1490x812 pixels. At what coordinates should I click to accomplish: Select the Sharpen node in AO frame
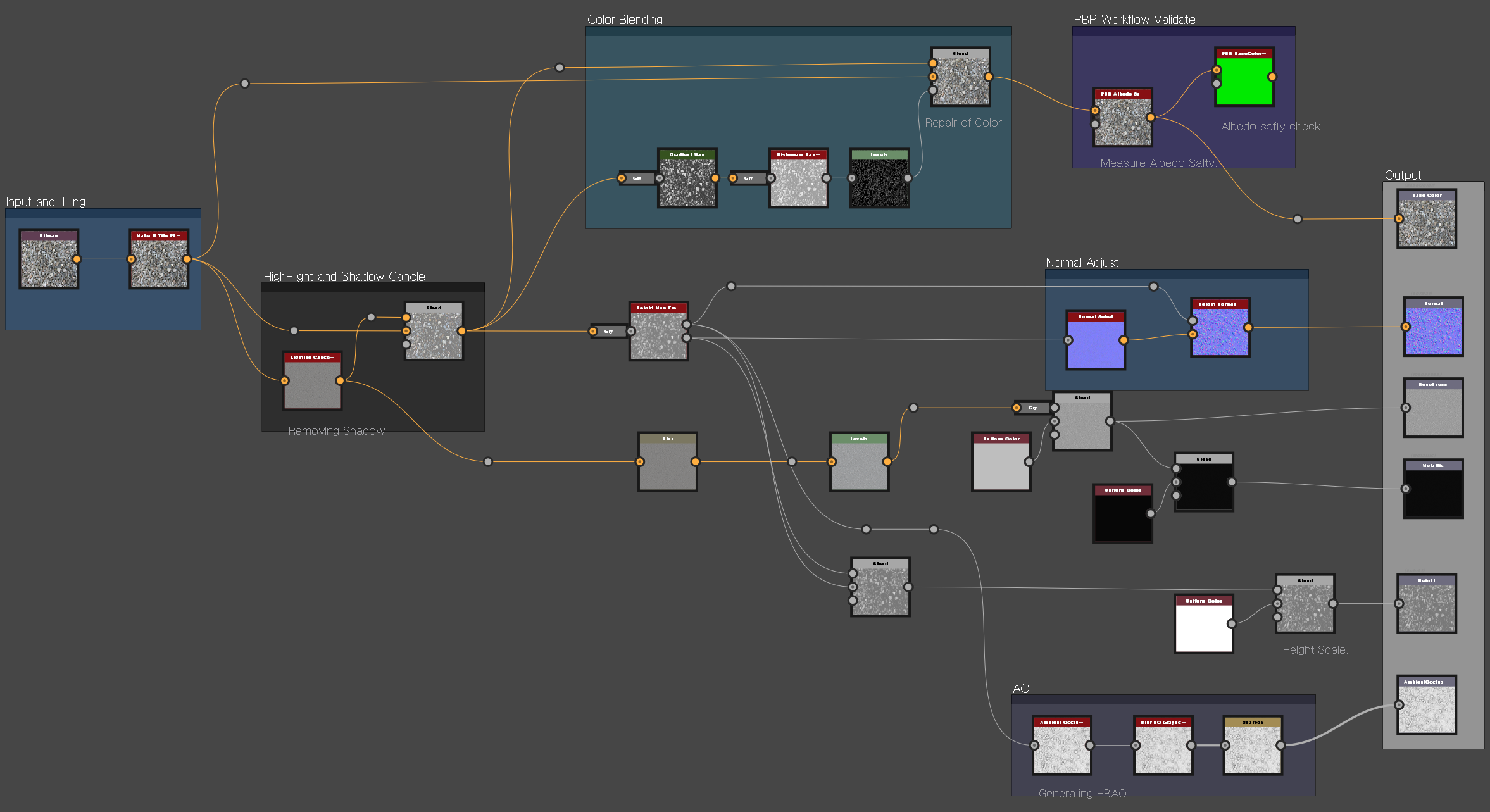pyautogui.click(x=1253, y=749)
